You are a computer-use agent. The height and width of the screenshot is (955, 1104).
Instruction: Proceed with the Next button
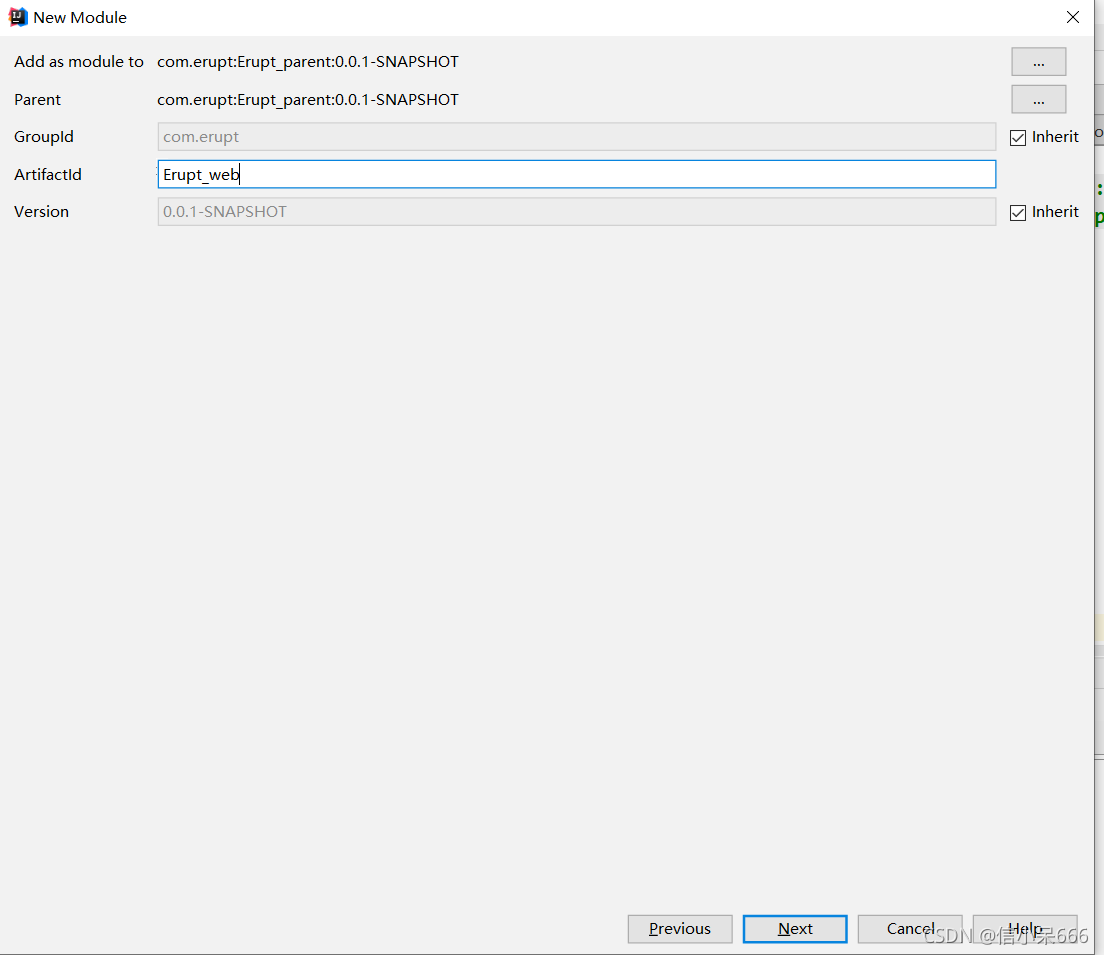point(795,929)
